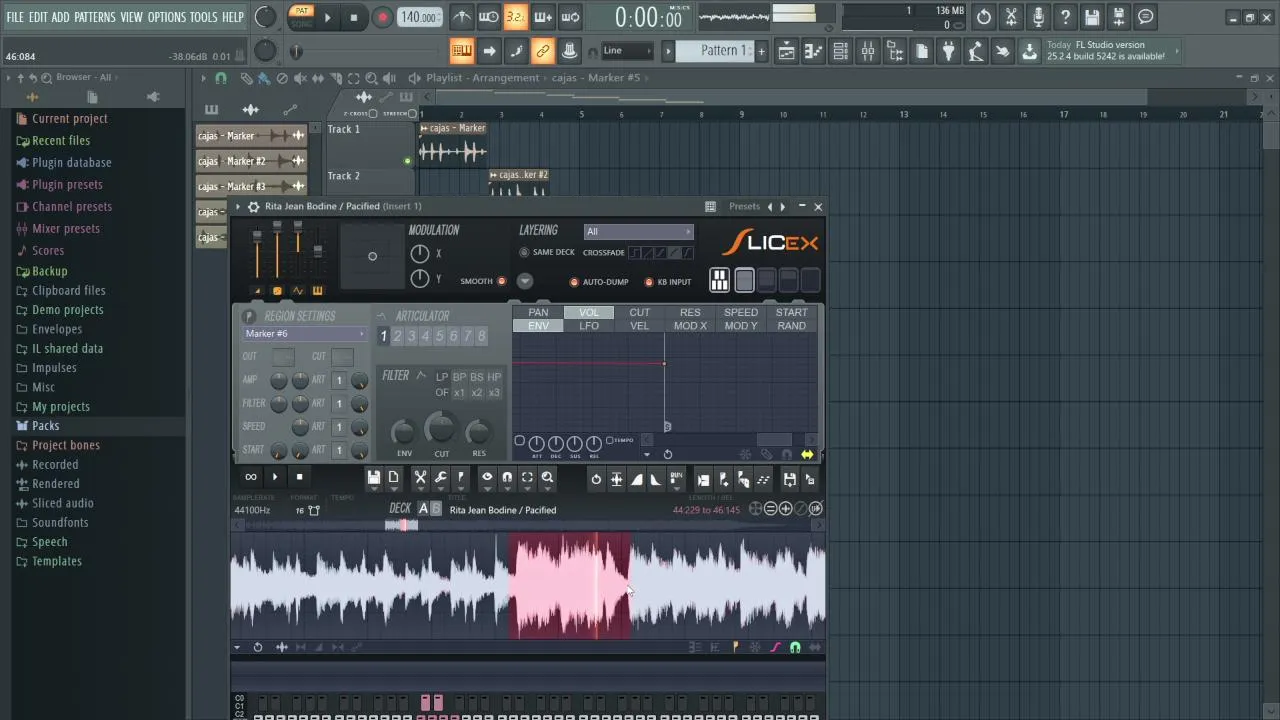The height and width of the screenshot is (720, 1280).
Task: Select articulator number 2
Action: click(397, 336)
